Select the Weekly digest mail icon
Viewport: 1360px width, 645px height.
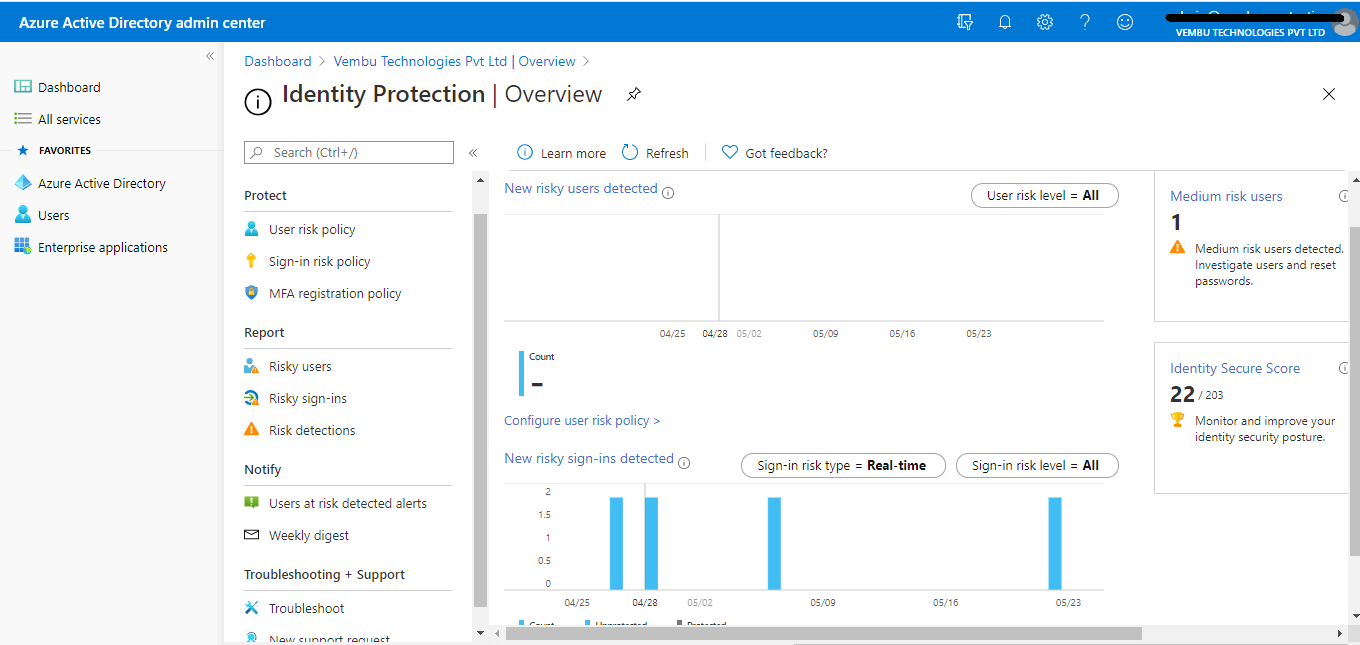252,535
